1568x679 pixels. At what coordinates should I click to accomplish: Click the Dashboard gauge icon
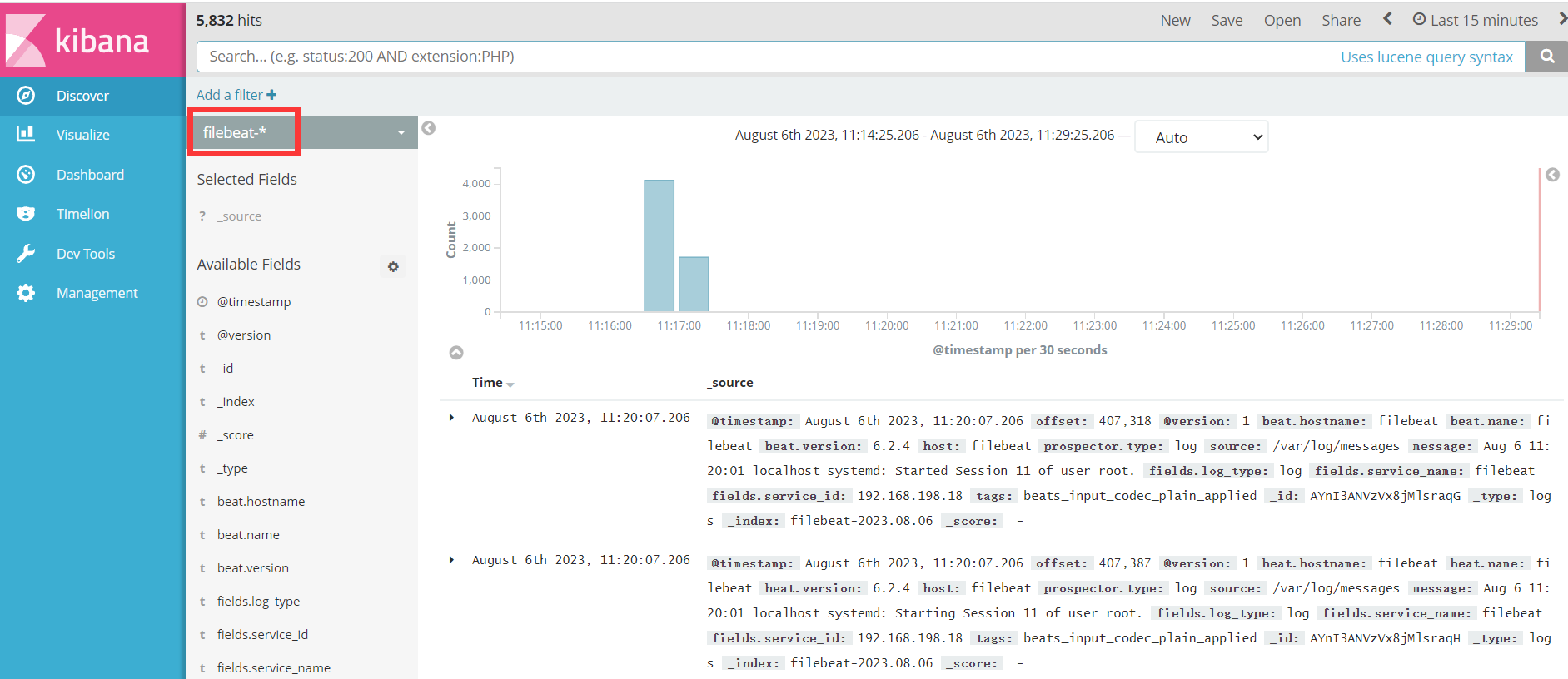[26, 175]
